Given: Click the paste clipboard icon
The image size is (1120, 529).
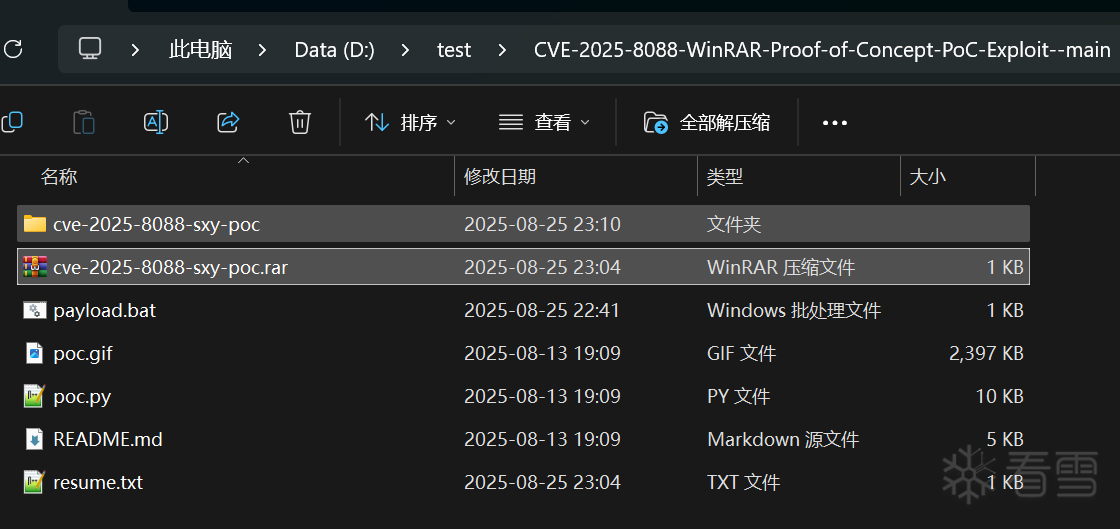Looking at the screenshot, I should tap(84, 123).
